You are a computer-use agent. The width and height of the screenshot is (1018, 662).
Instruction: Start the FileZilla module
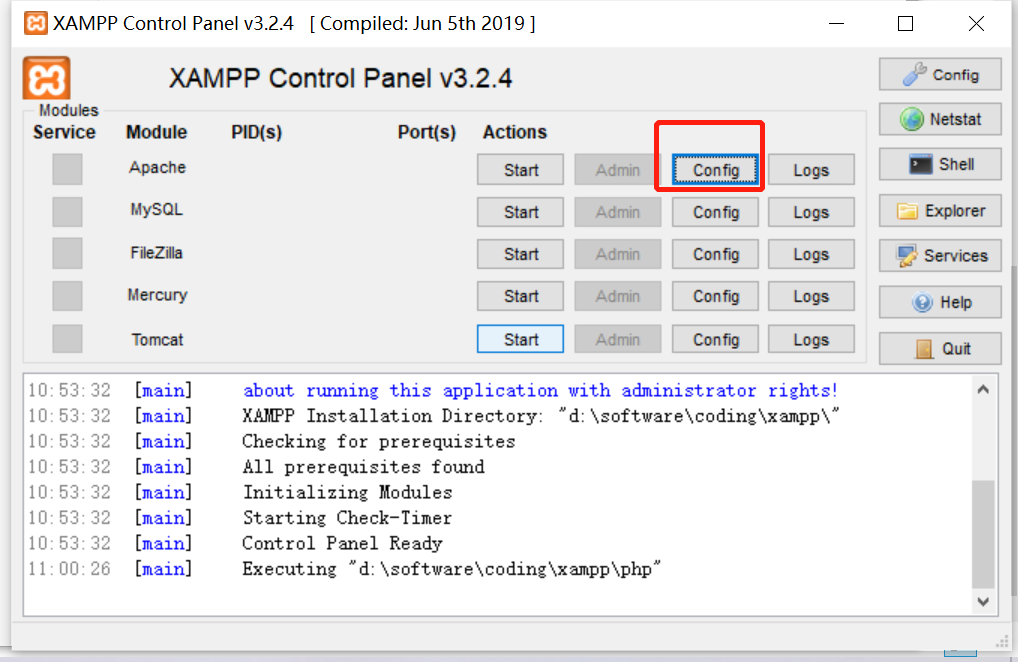(x=520, y=254)
